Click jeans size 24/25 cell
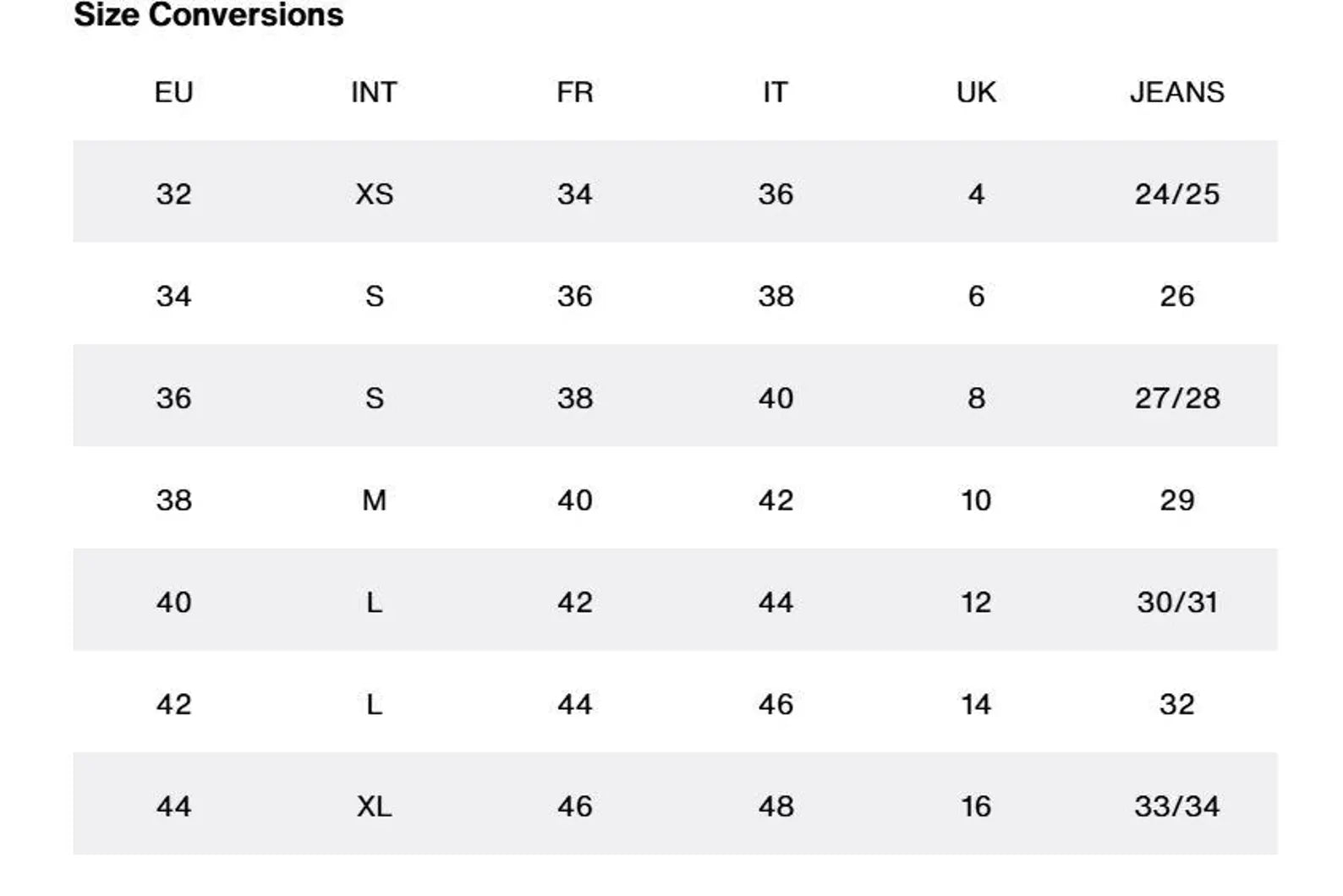The width and height of the screenshot is (1343, 896). pos(1176,194)
